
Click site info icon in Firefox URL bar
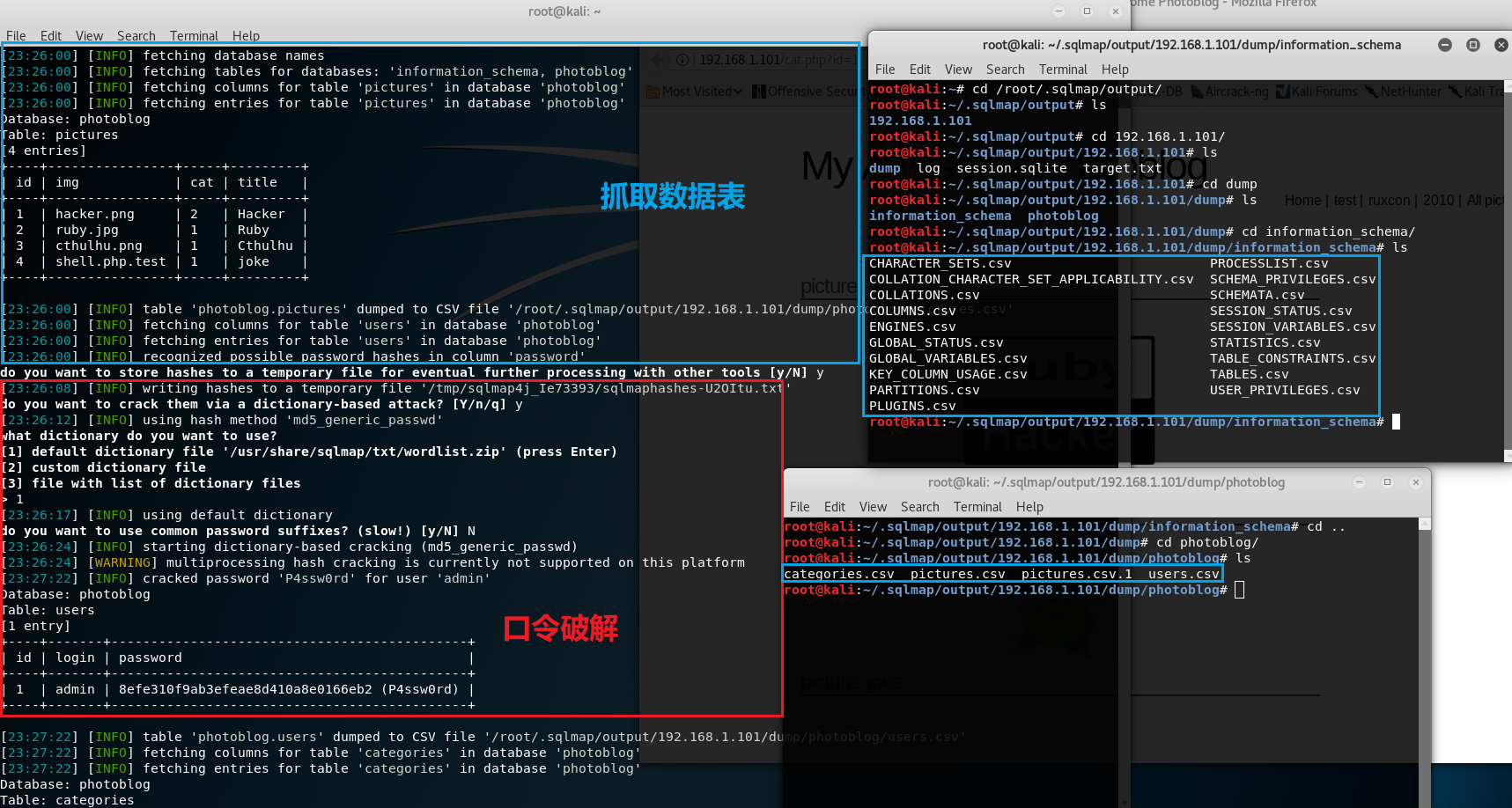682,60
